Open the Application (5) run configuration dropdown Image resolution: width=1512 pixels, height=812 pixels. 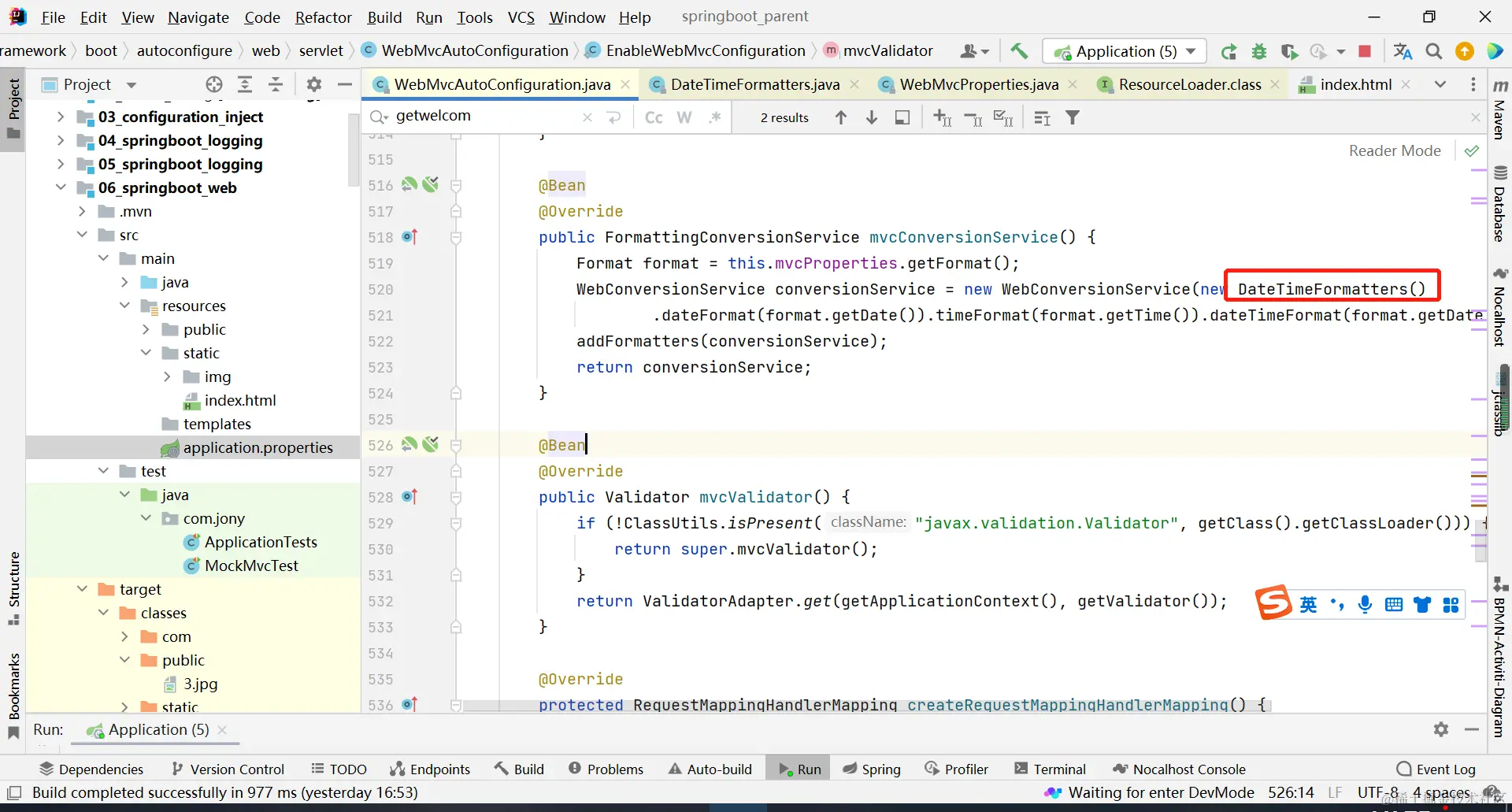(x=1124, y=51)
